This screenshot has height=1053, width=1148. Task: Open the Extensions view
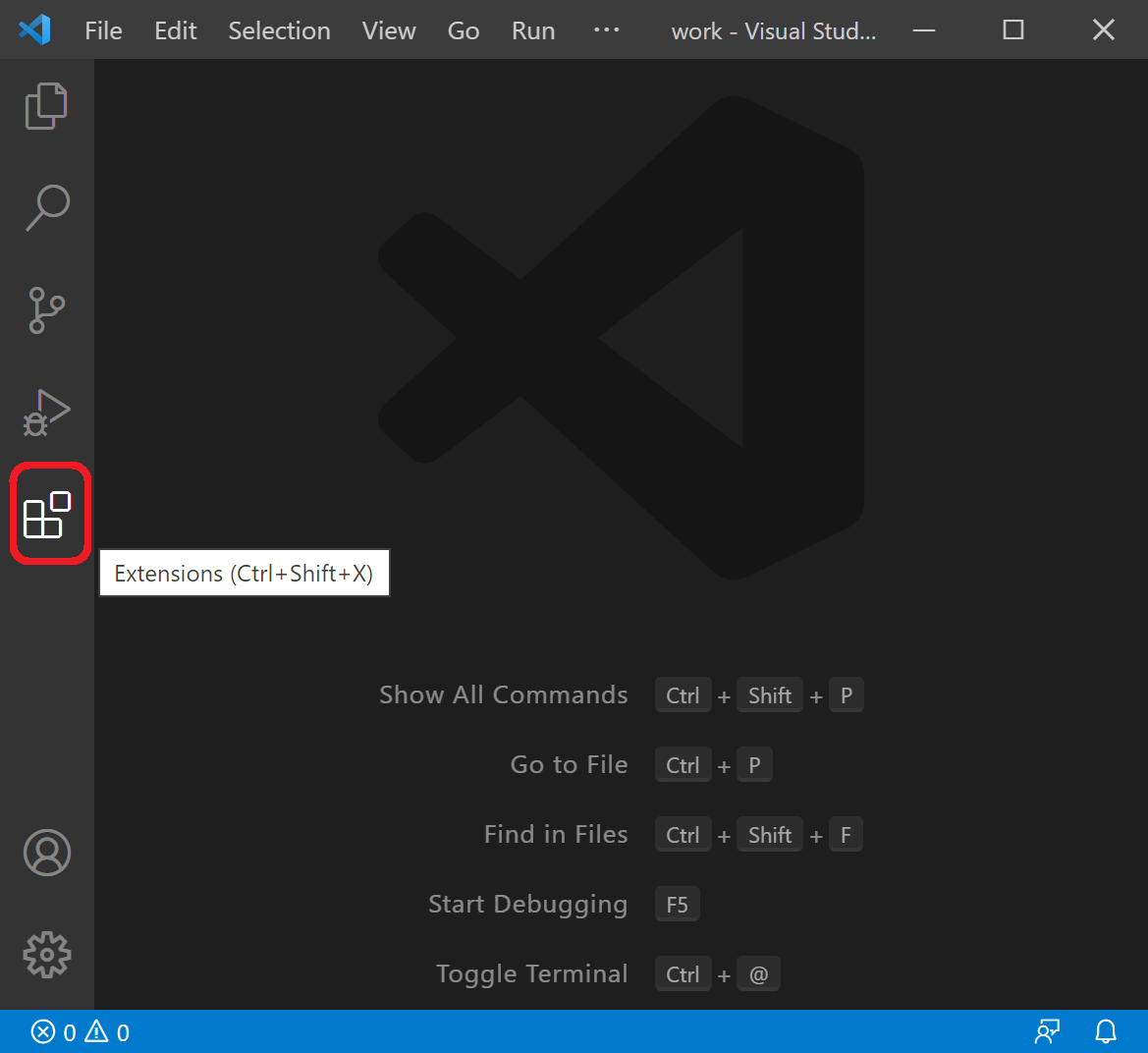point(47,514)
